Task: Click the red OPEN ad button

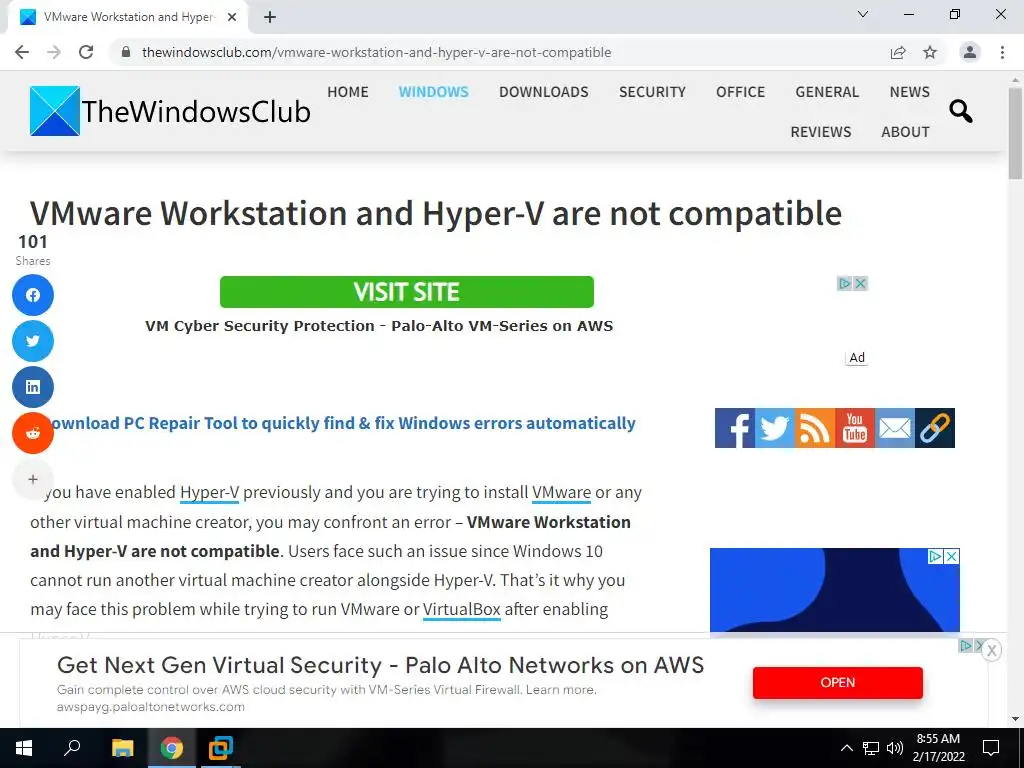Action: pos(838,682)
